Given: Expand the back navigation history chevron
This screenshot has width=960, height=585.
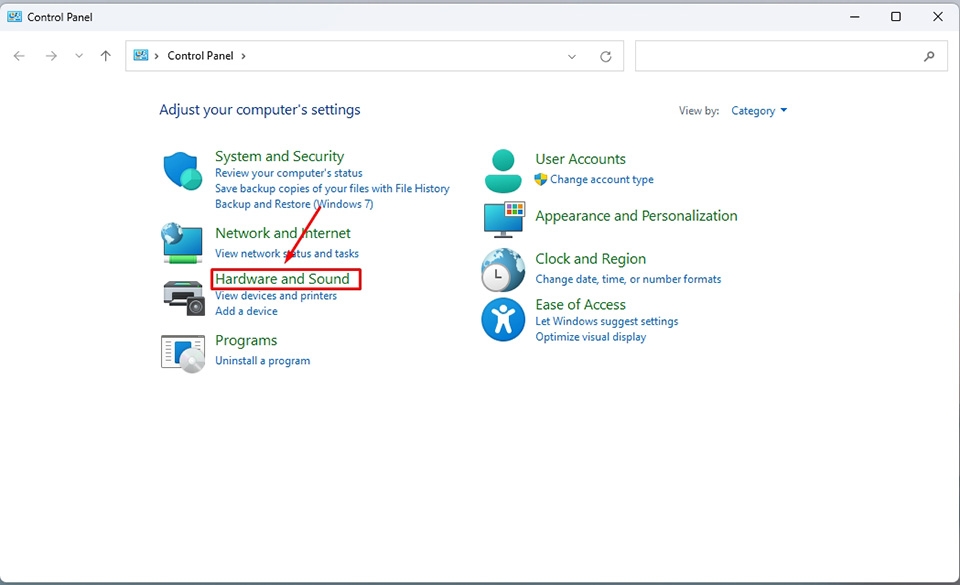Looking at the screenshot, I should tap(78, 56).
